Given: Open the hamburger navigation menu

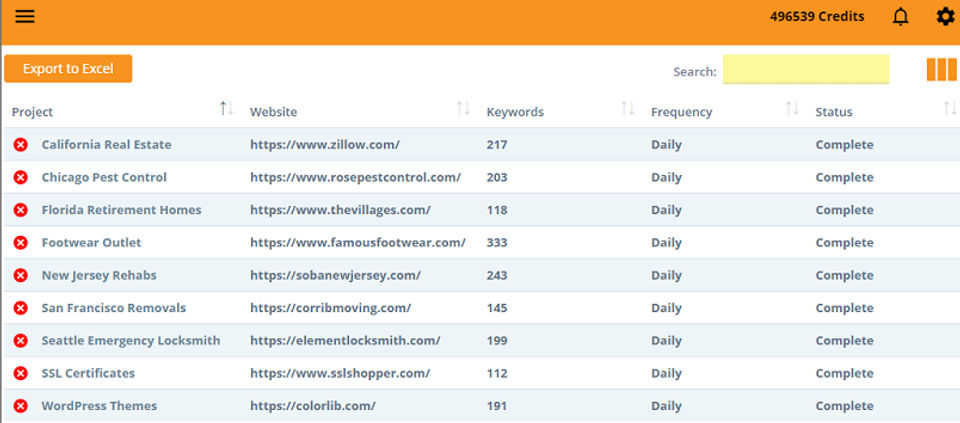Looking at the screenshot, I should pos(25,17).
